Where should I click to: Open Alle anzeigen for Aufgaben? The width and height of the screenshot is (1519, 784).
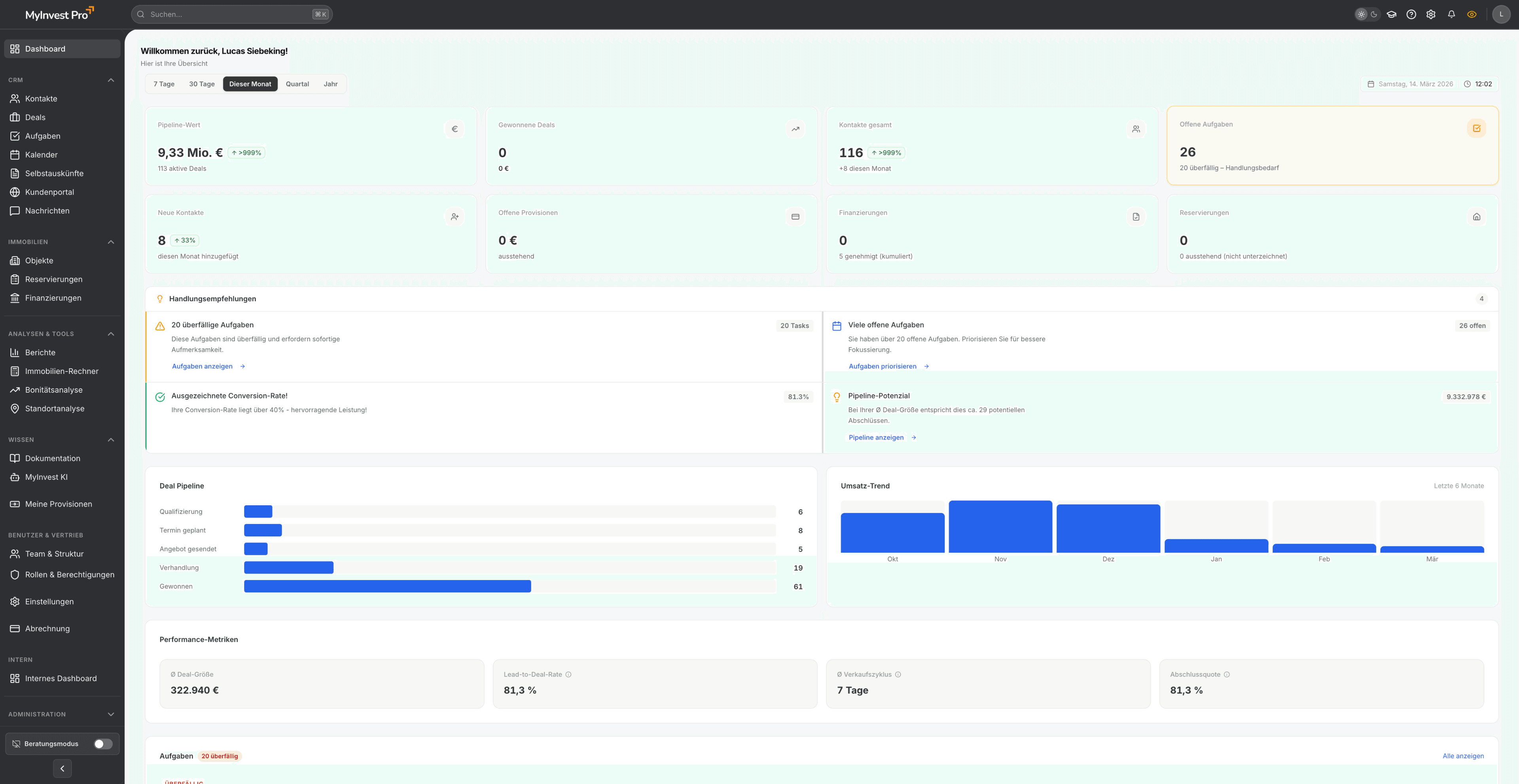[1463, 756]
